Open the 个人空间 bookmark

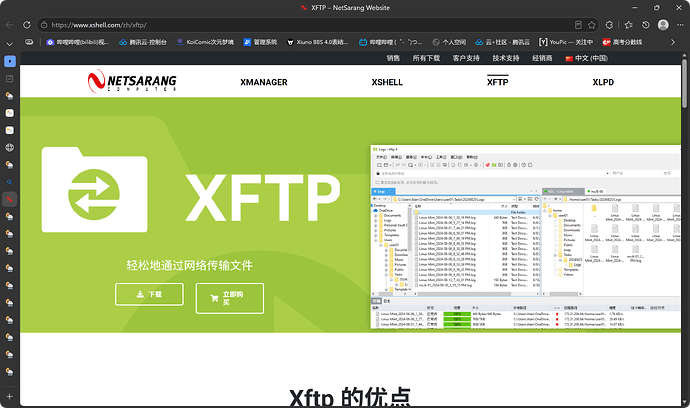point(449,42)
